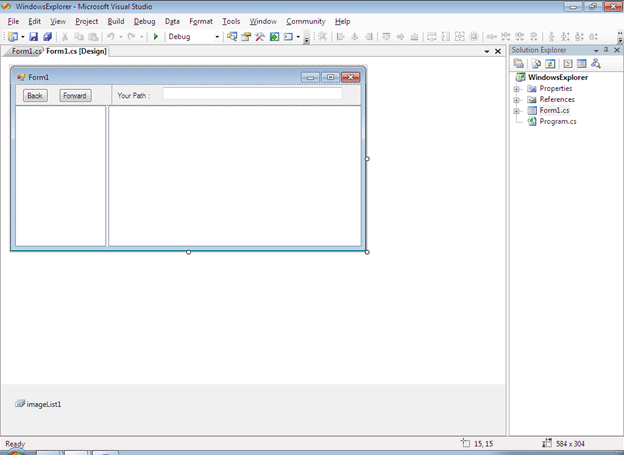Click the Paste toolbar icon
Screen dimensions: 624x455
(x=93, y=37)
